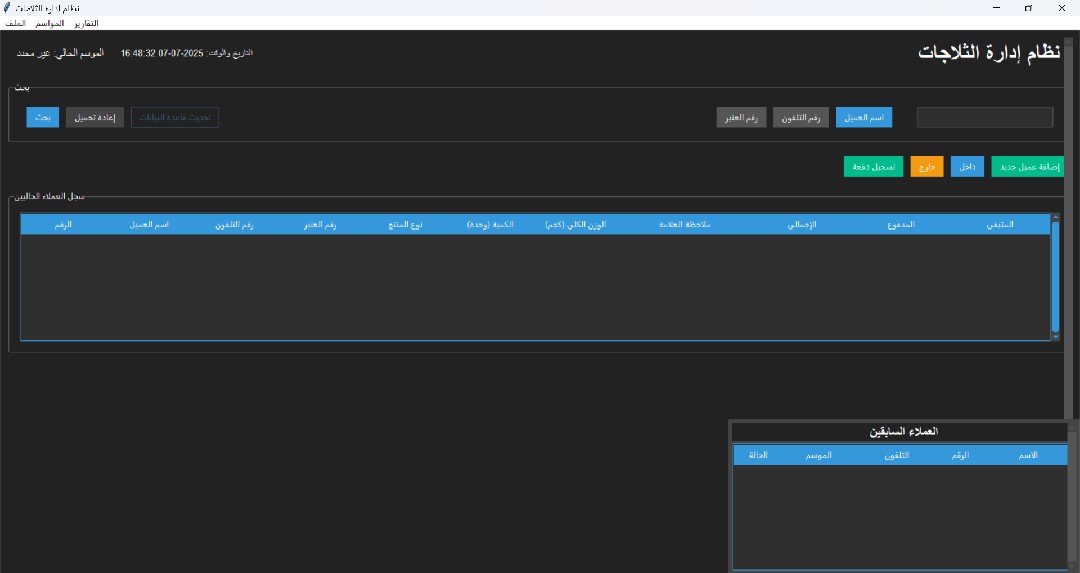Select search by رقم التلفون (phone number)
1080x573 pixels.
pyautogui.click(x=801, y=117)
